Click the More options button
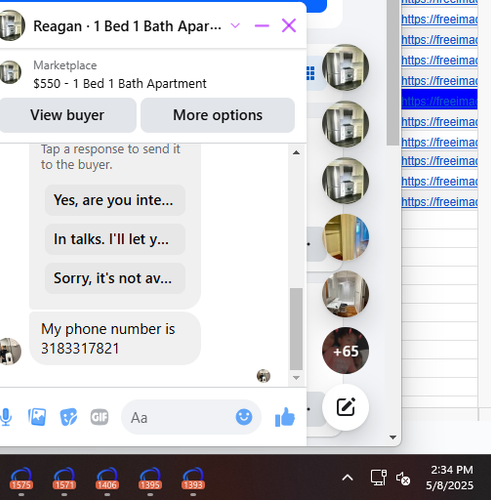 (218, 115)
